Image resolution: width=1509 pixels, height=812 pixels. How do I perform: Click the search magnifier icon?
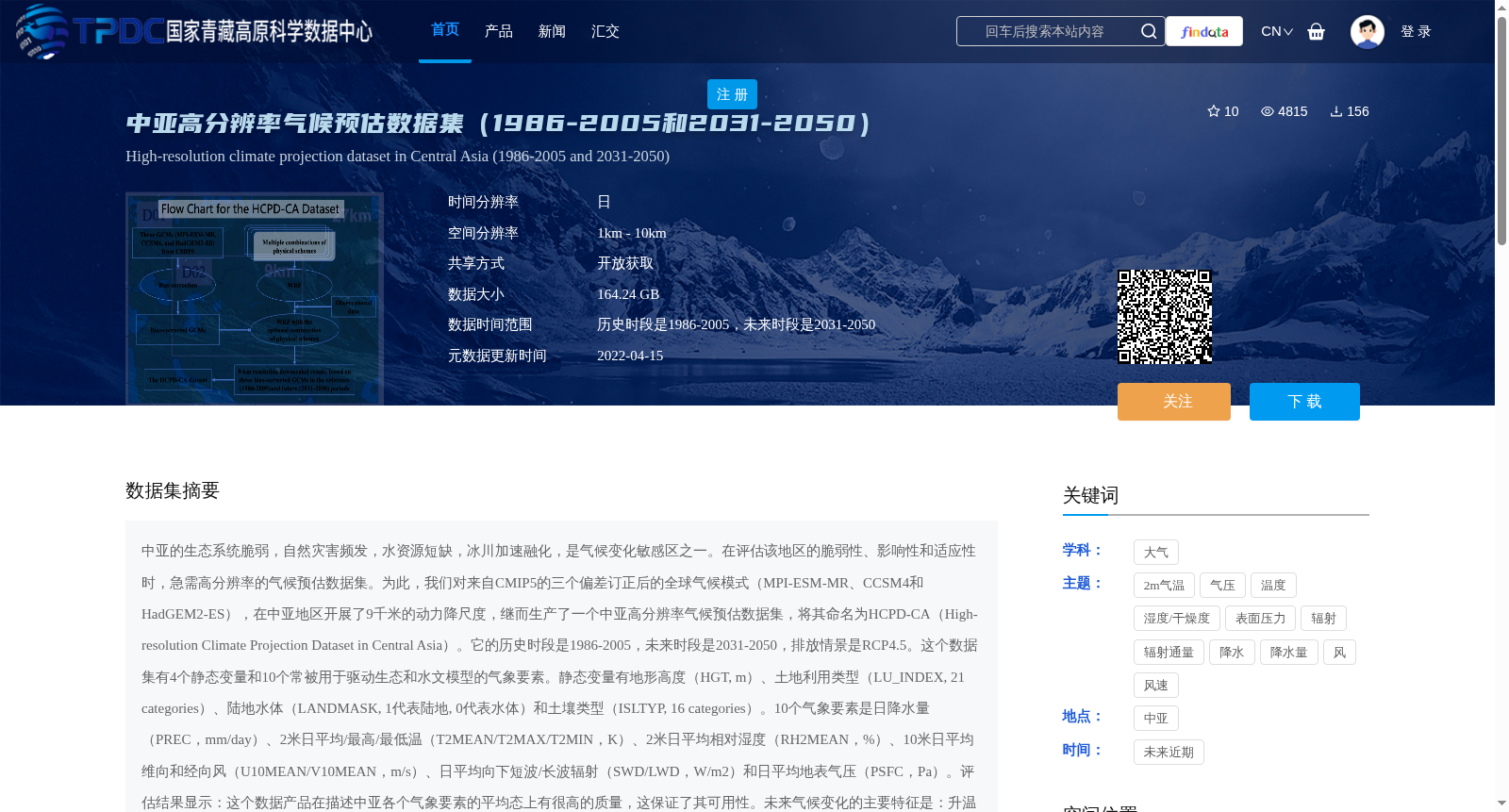1148,31
